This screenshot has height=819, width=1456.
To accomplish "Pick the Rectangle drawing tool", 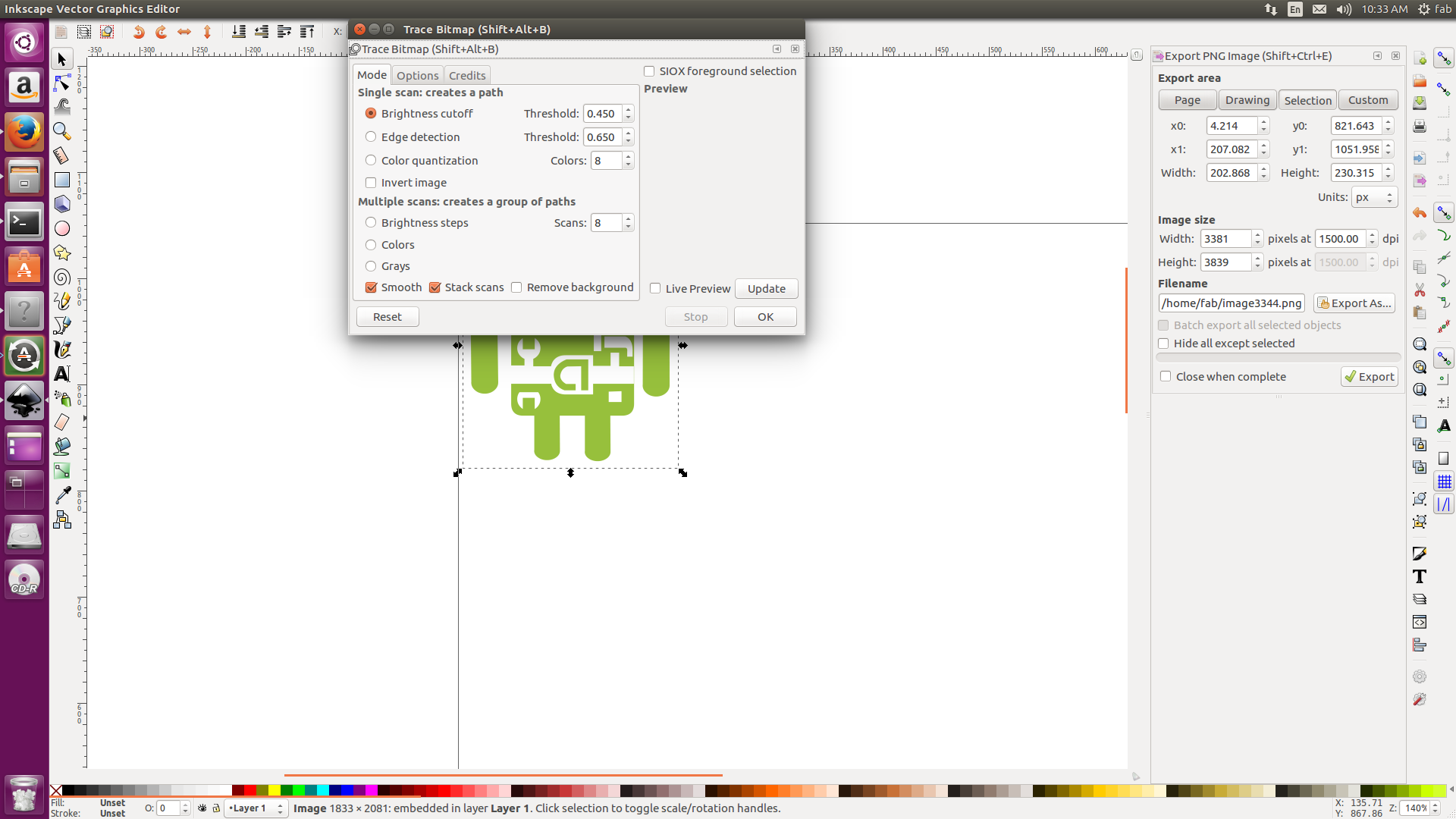I will coord(62,180).
